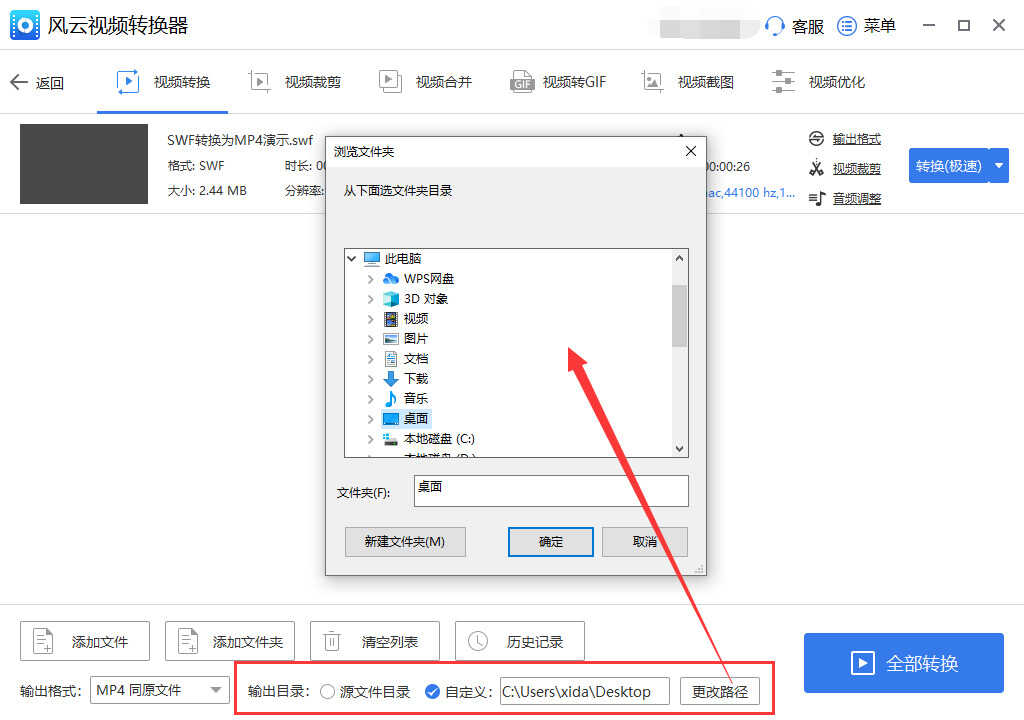Open 客服 customer service headset icon

pos(775,26)
